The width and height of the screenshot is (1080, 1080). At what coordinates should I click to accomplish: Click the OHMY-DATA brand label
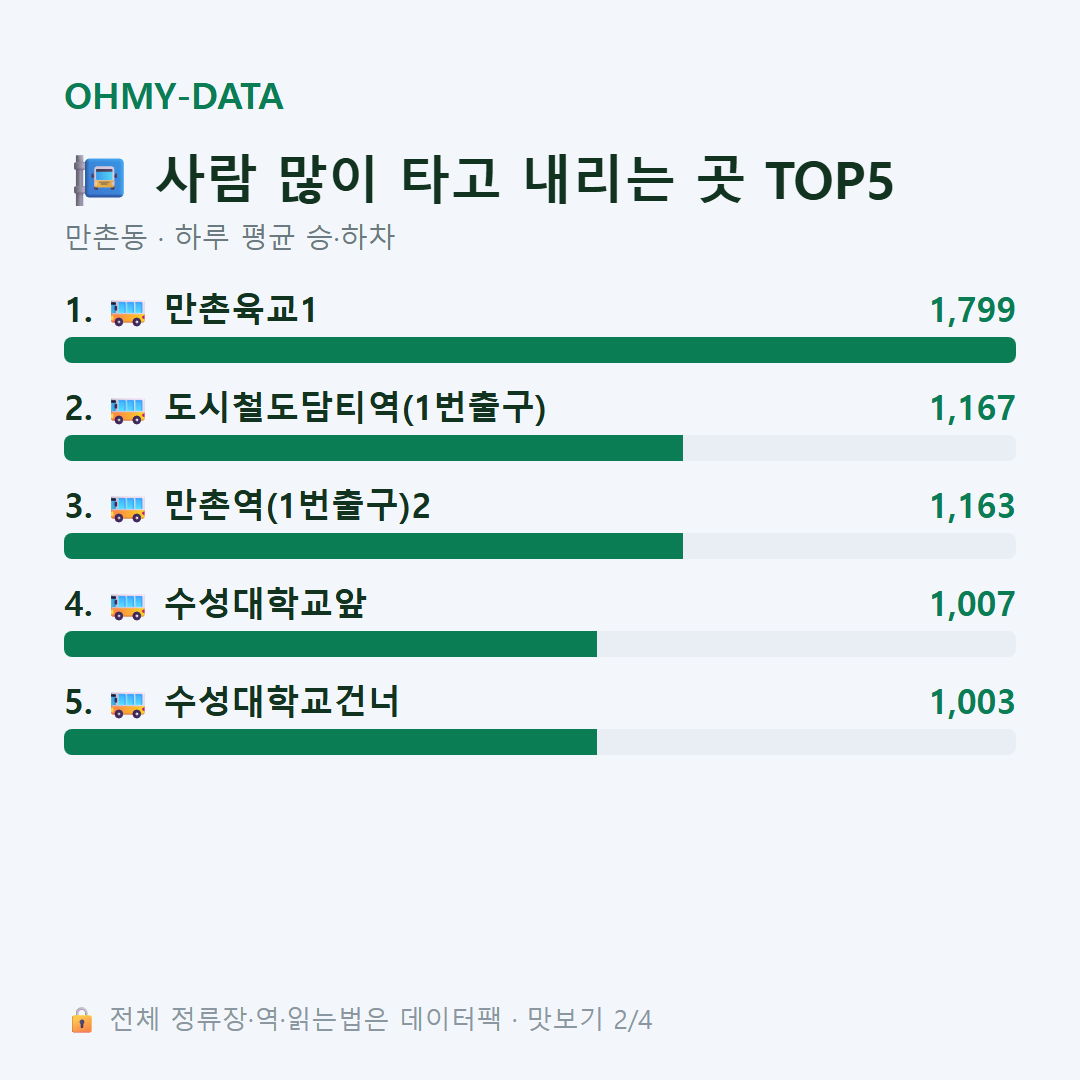(x=174, y=96)
